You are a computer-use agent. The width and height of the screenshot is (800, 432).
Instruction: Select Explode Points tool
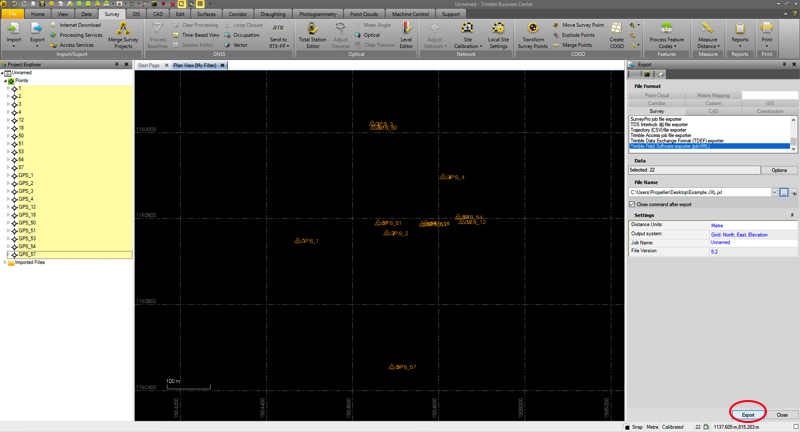coord(574,35)
